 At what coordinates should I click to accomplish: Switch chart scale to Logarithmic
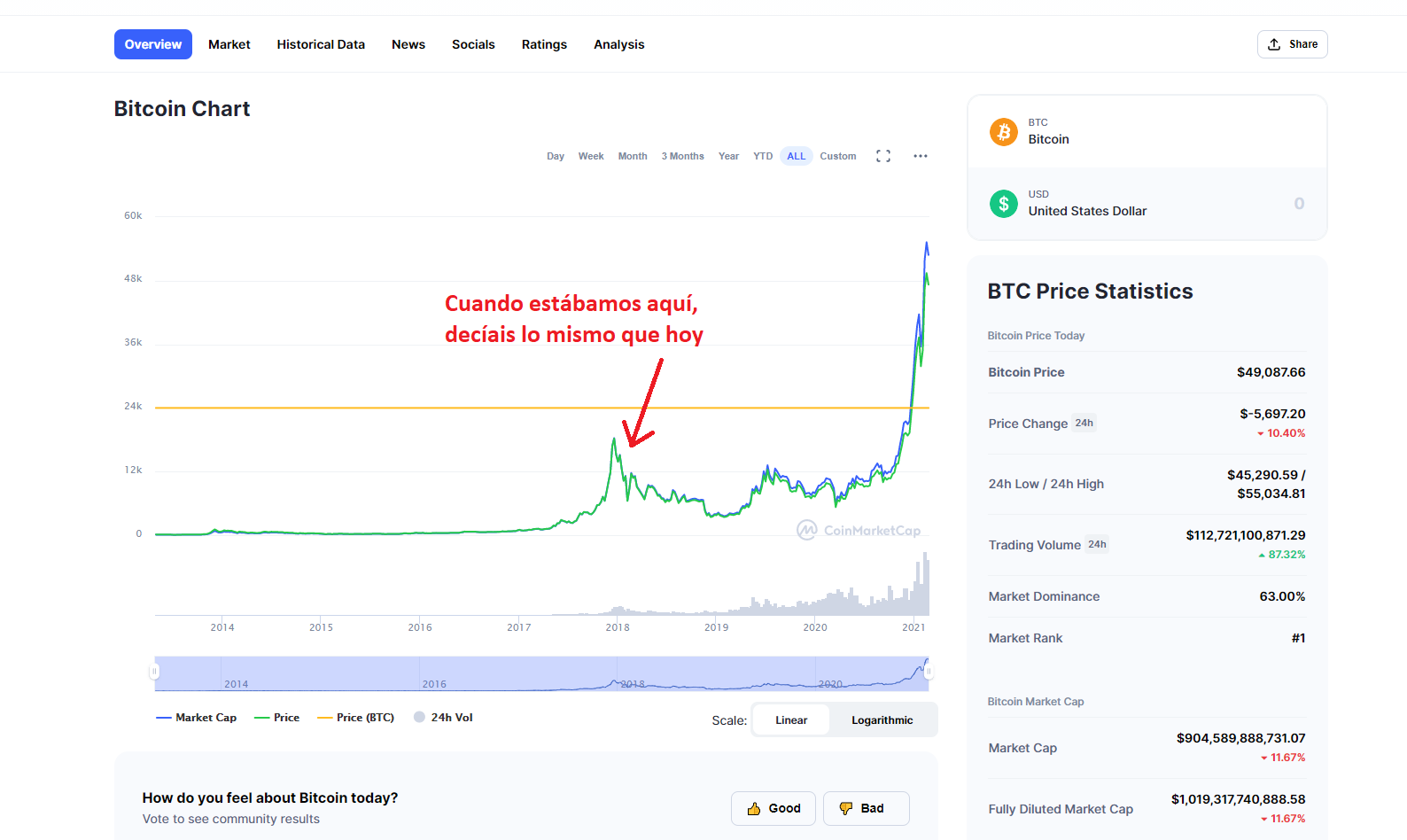[x=882, y=720]
